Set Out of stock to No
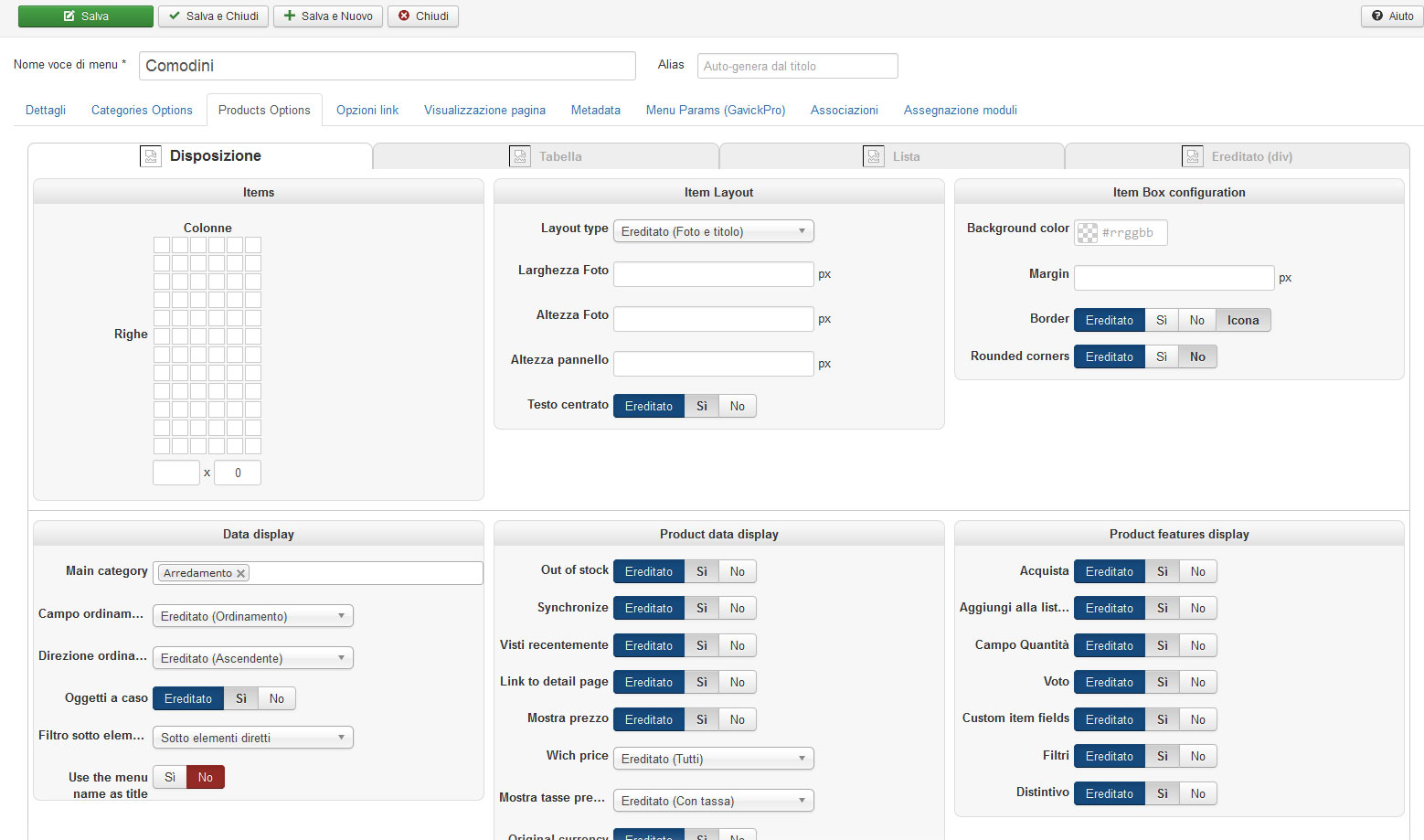The image size is (1424, 840). (x=738, y=571)
